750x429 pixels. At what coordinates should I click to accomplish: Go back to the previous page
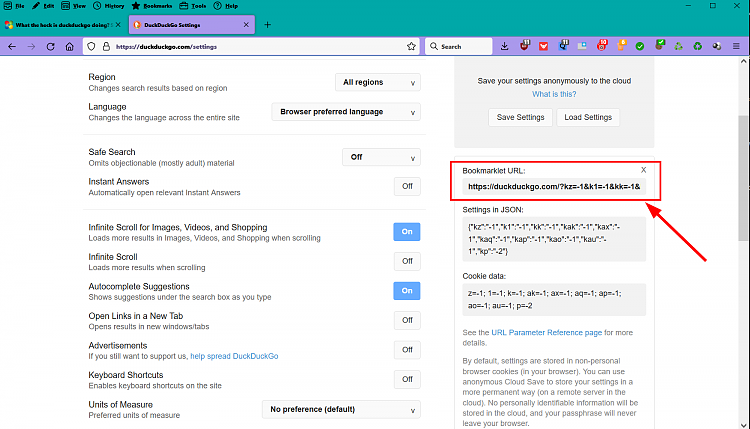click(12, 46)
